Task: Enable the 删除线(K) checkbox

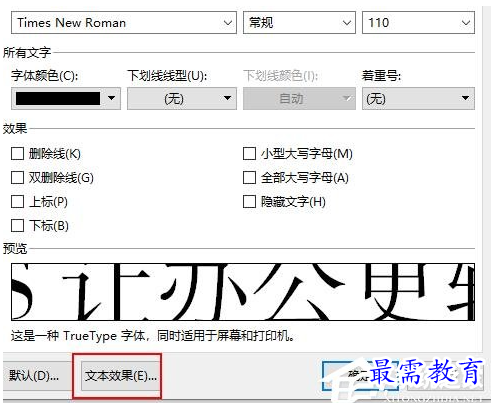Action: point(17,154)
